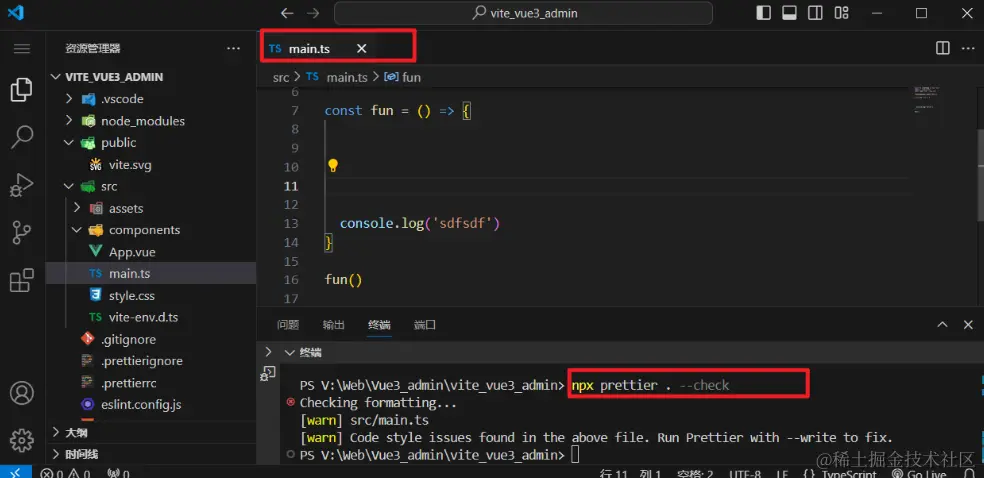Open the .prettierignore file
The width and height of the screenshot is (984, 478).
(x=151, y=361)
